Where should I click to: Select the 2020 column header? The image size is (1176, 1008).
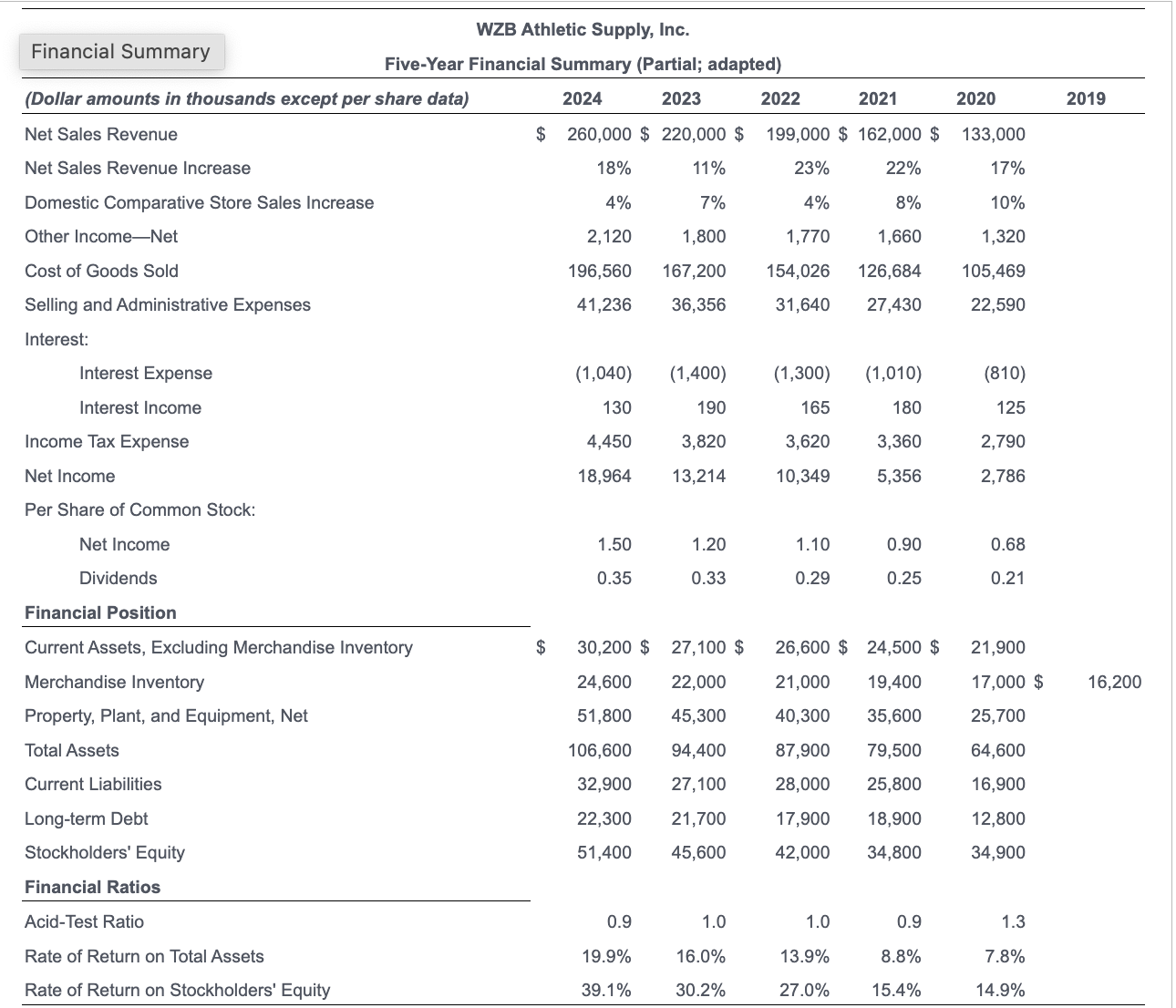(976, 98)
